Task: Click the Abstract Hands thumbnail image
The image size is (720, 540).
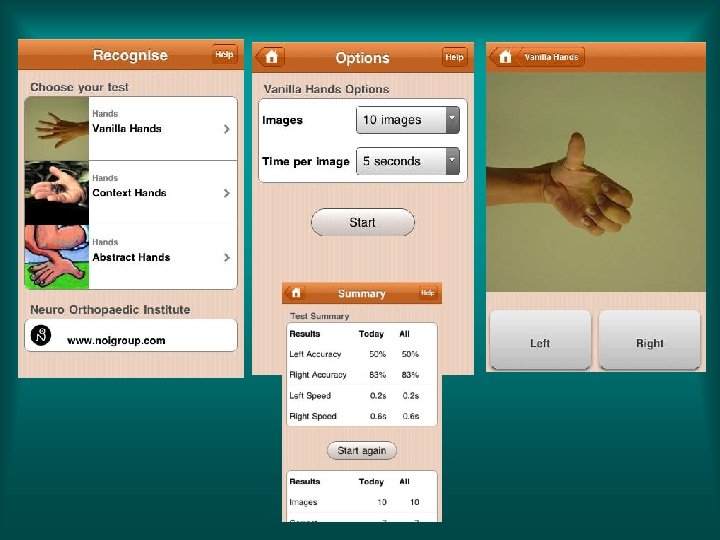Action: tap(57, 257)
